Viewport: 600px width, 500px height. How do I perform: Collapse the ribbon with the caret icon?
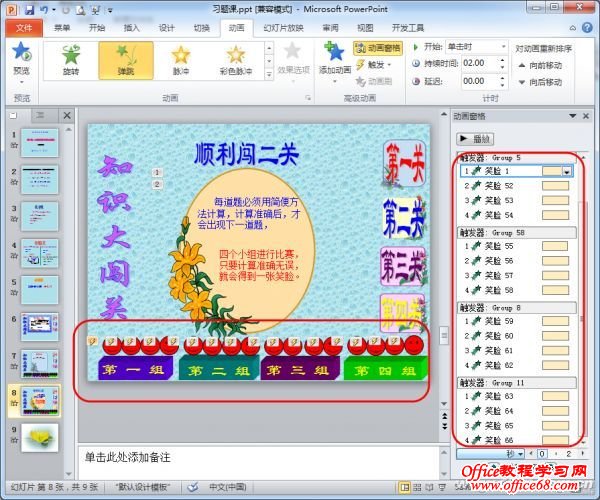coord(572,28)
